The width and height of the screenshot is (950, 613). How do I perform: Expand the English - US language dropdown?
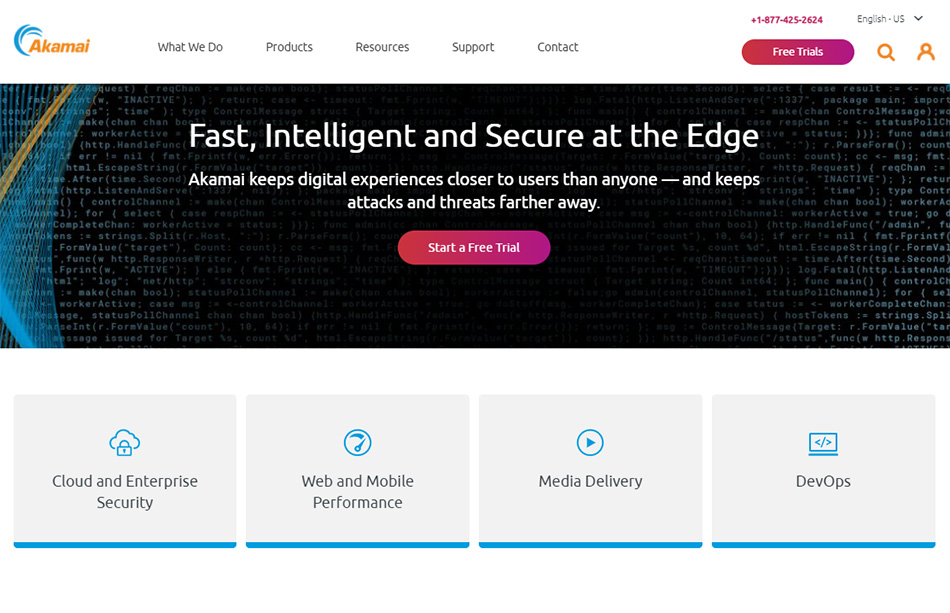889,19
